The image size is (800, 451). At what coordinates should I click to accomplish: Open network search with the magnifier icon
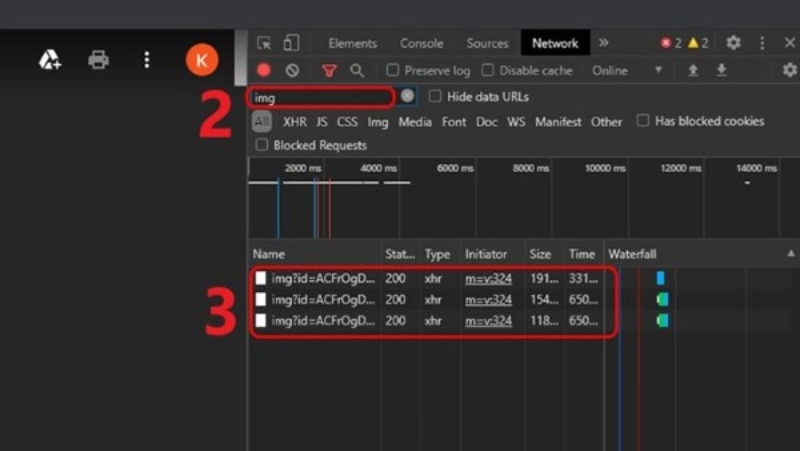[x=357, y=70]
